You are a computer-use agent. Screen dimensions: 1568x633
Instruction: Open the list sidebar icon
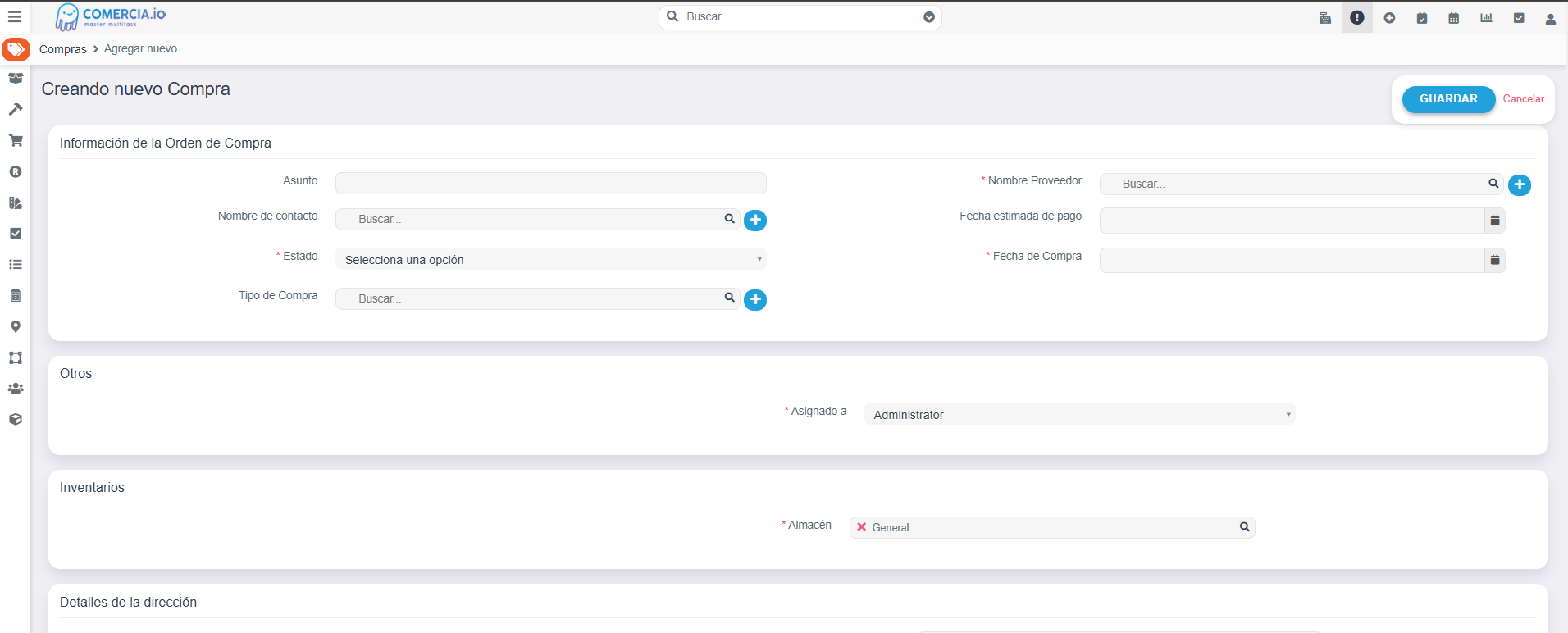(x=16, y=265)
